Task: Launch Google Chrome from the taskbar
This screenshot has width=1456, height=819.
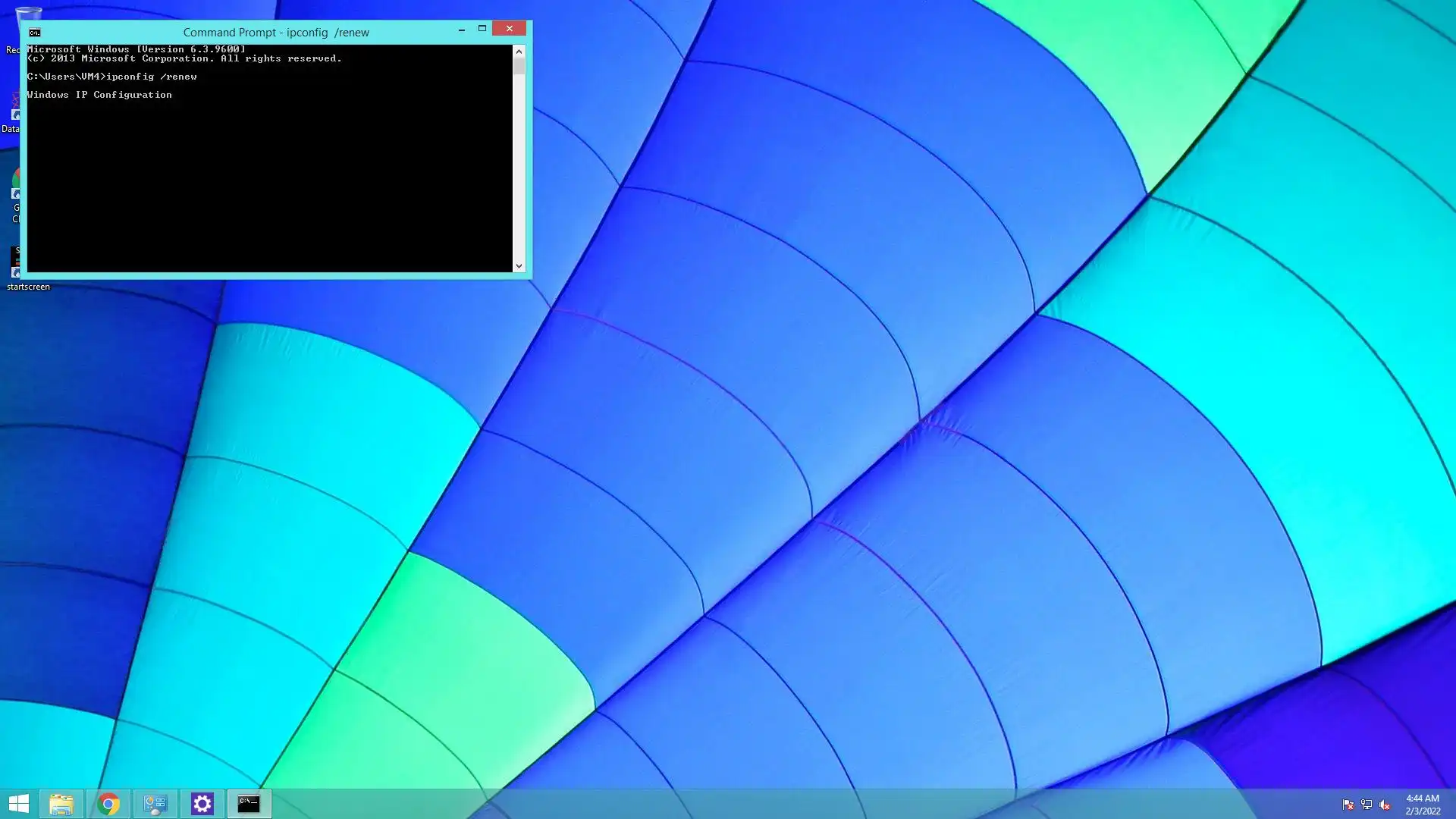Action: click(x=108, y=804)
